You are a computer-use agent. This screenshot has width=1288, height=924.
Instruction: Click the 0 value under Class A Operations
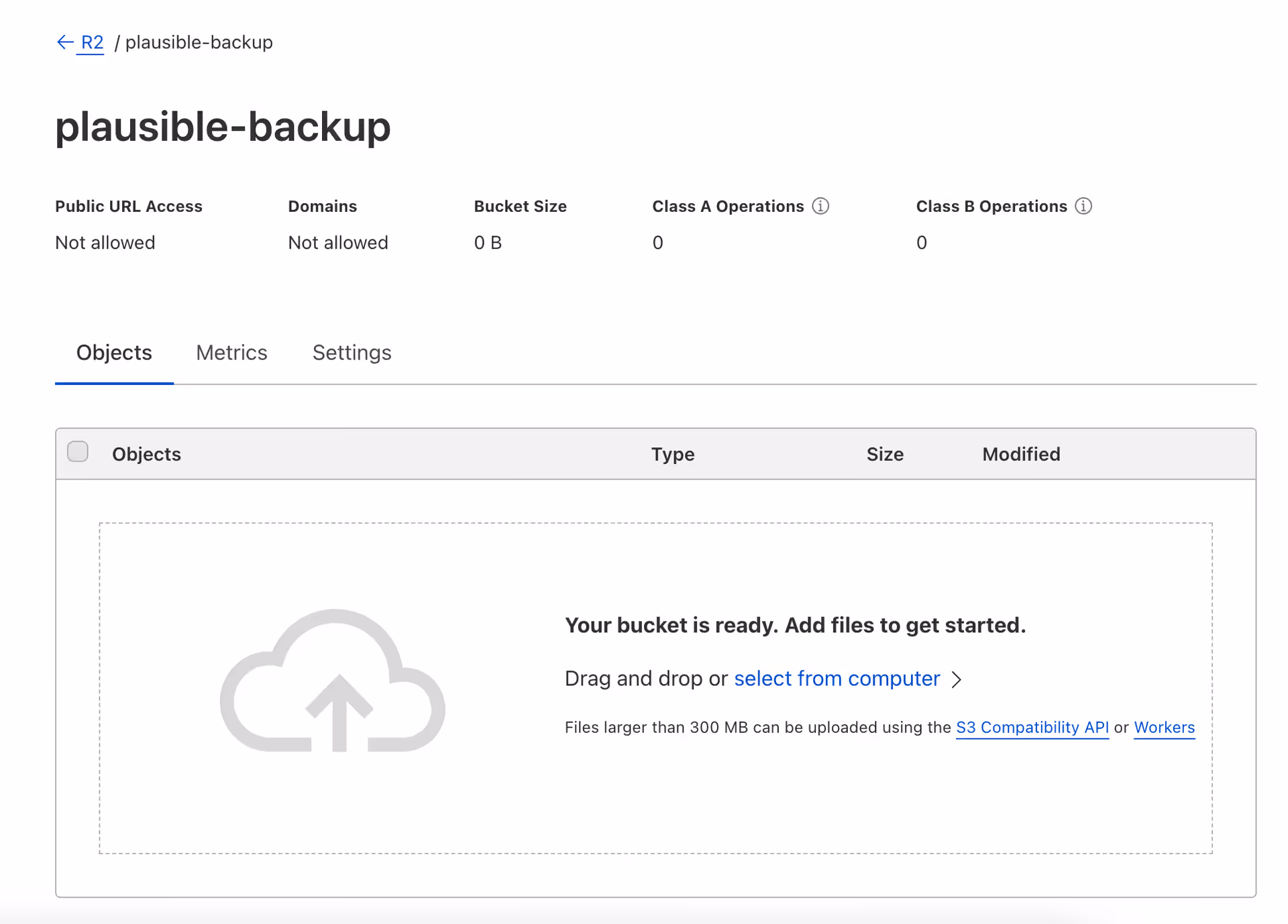pos(657,242)
